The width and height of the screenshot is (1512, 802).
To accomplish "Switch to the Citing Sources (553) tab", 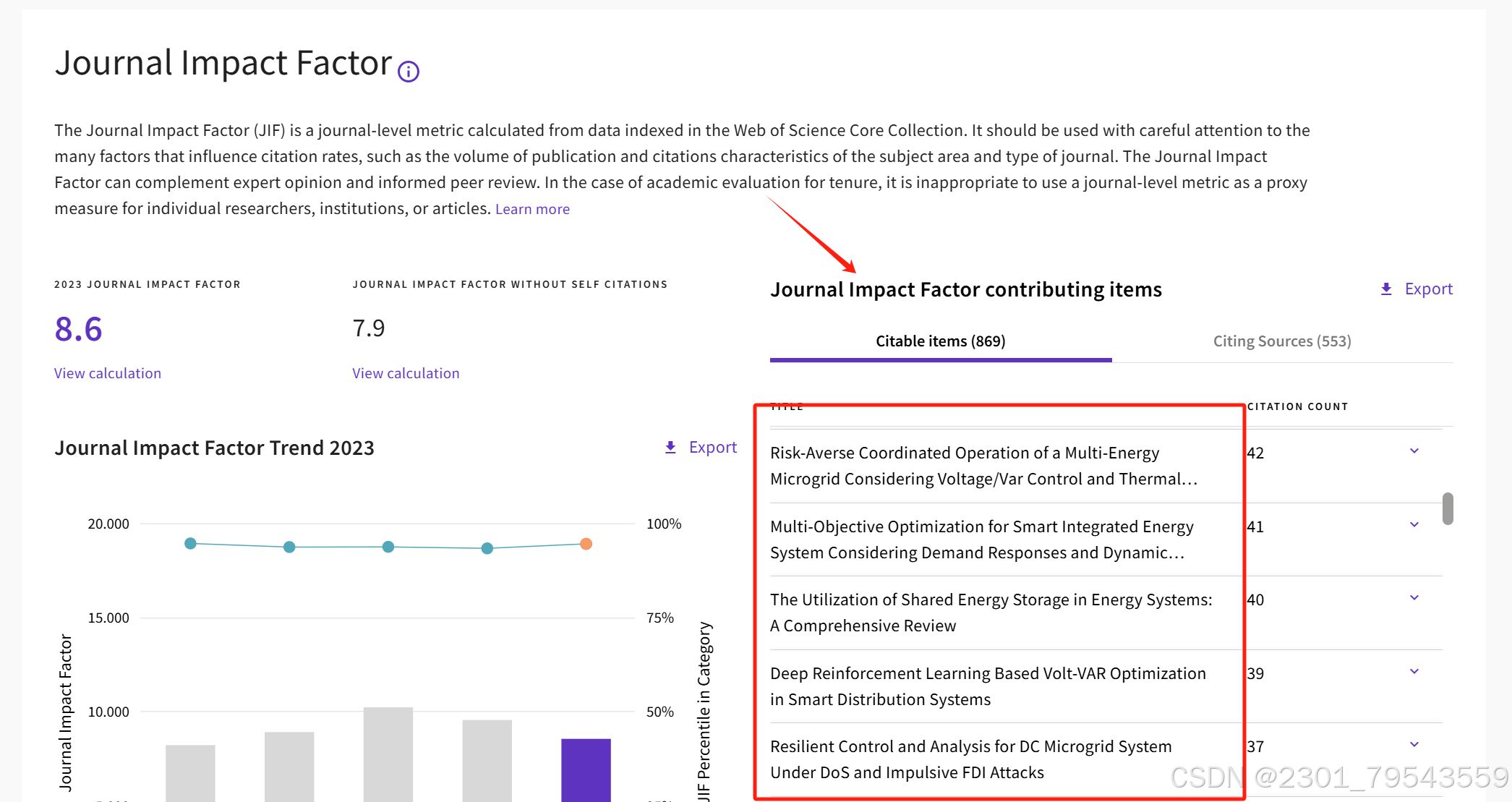I will [x=1281, y=341].
